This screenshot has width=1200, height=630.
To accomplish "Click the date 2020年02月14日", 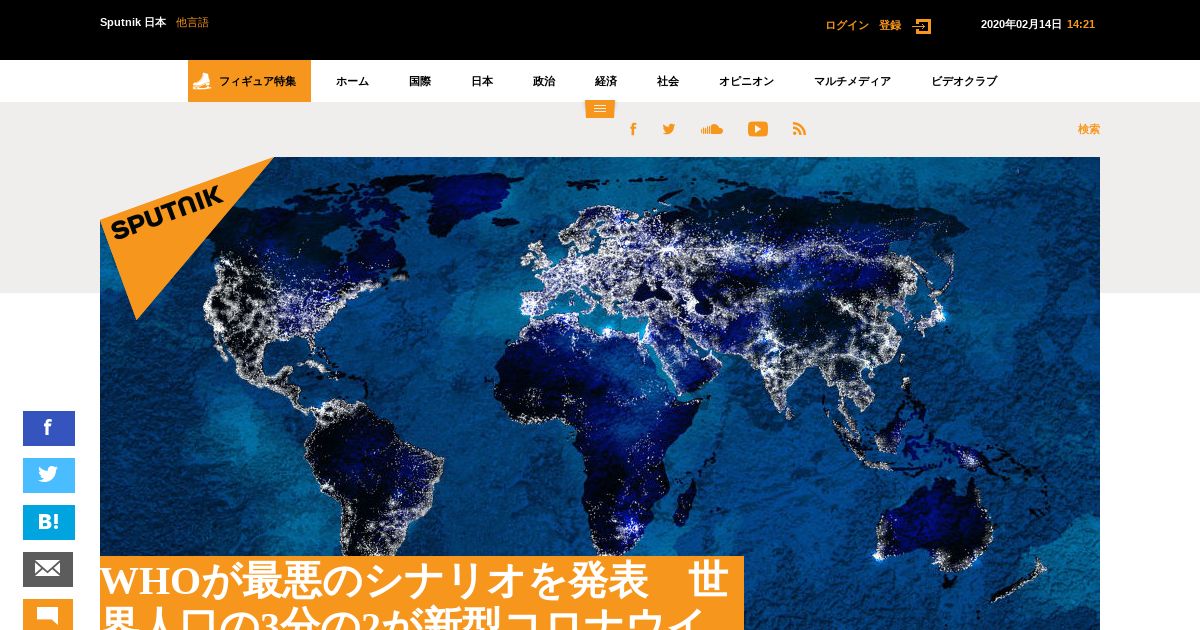I will click(x=1021, y=24).
